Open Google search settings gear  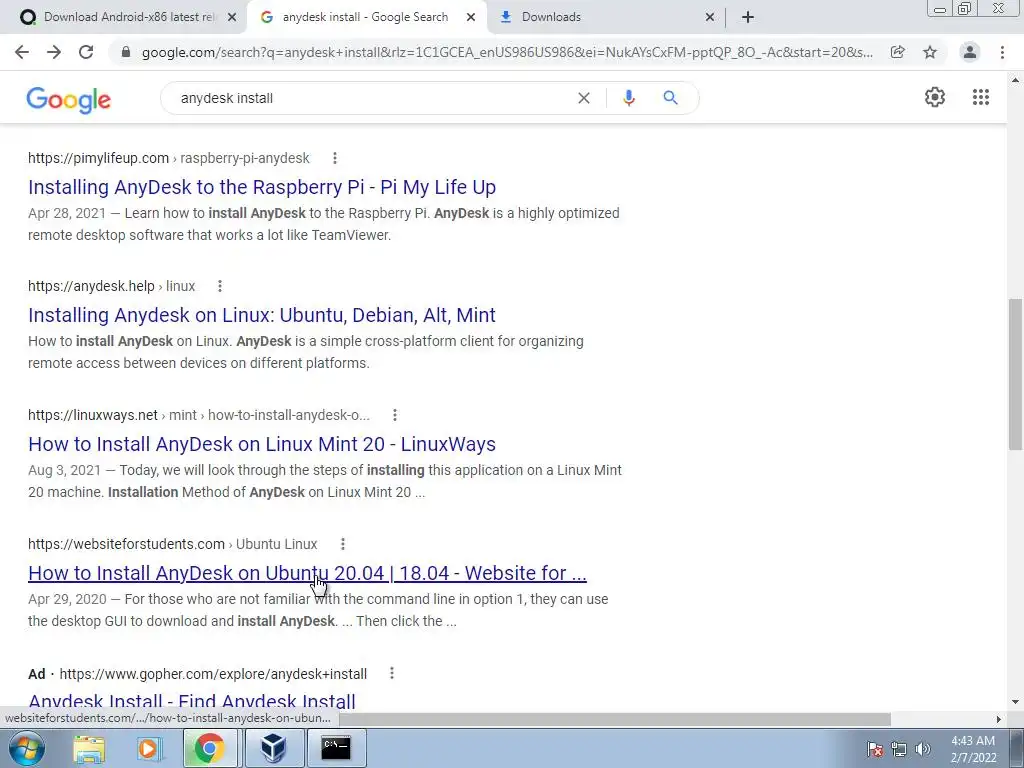[935, 97]
